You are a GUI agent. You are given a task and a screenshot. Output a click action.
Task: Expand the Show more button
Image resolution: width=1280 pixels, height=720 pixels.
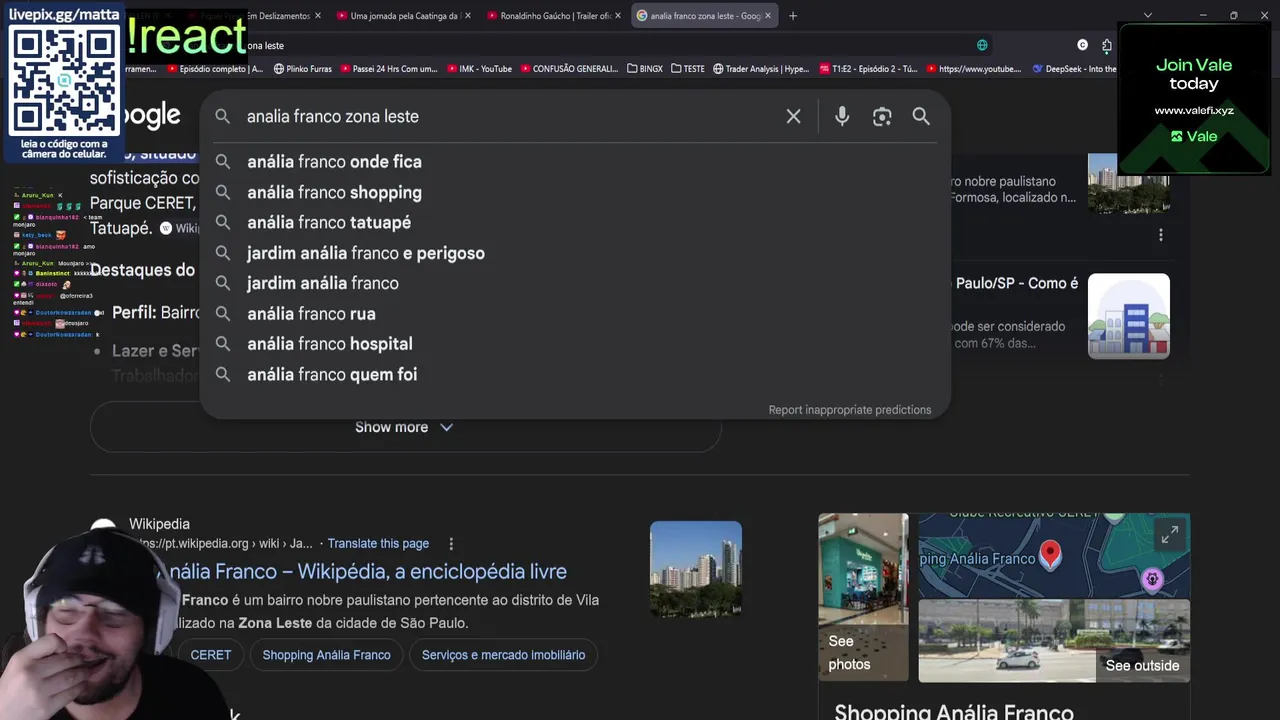click(x=405, y=427)
